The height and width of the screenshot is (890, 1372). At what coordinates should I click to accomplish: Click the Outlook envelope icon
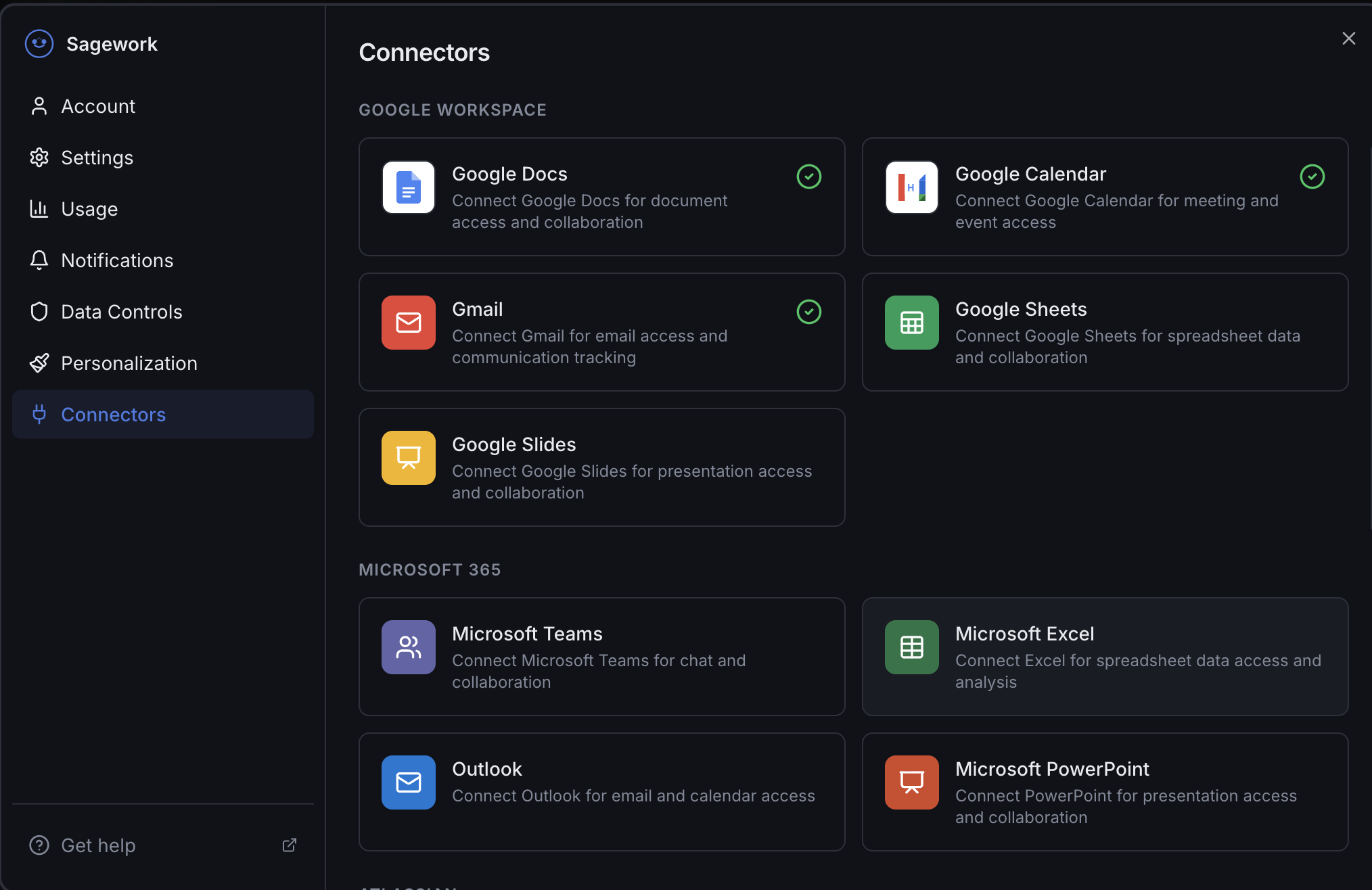(x=408, y=782)
